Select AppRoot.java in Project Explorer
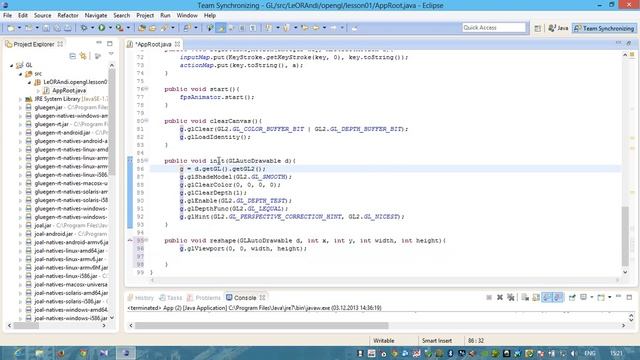 click(69, 91)
